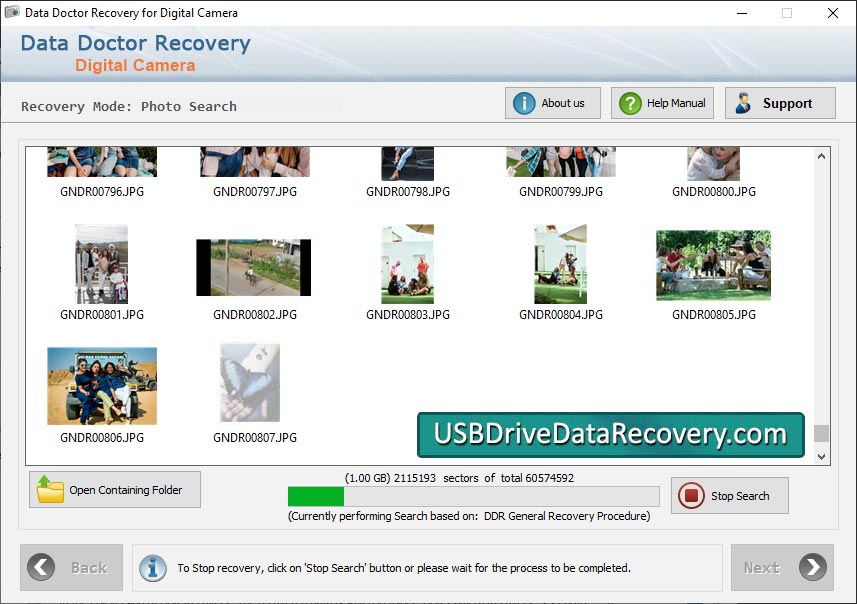Close the Data Doctor Recovery window

tap(832, 13)
